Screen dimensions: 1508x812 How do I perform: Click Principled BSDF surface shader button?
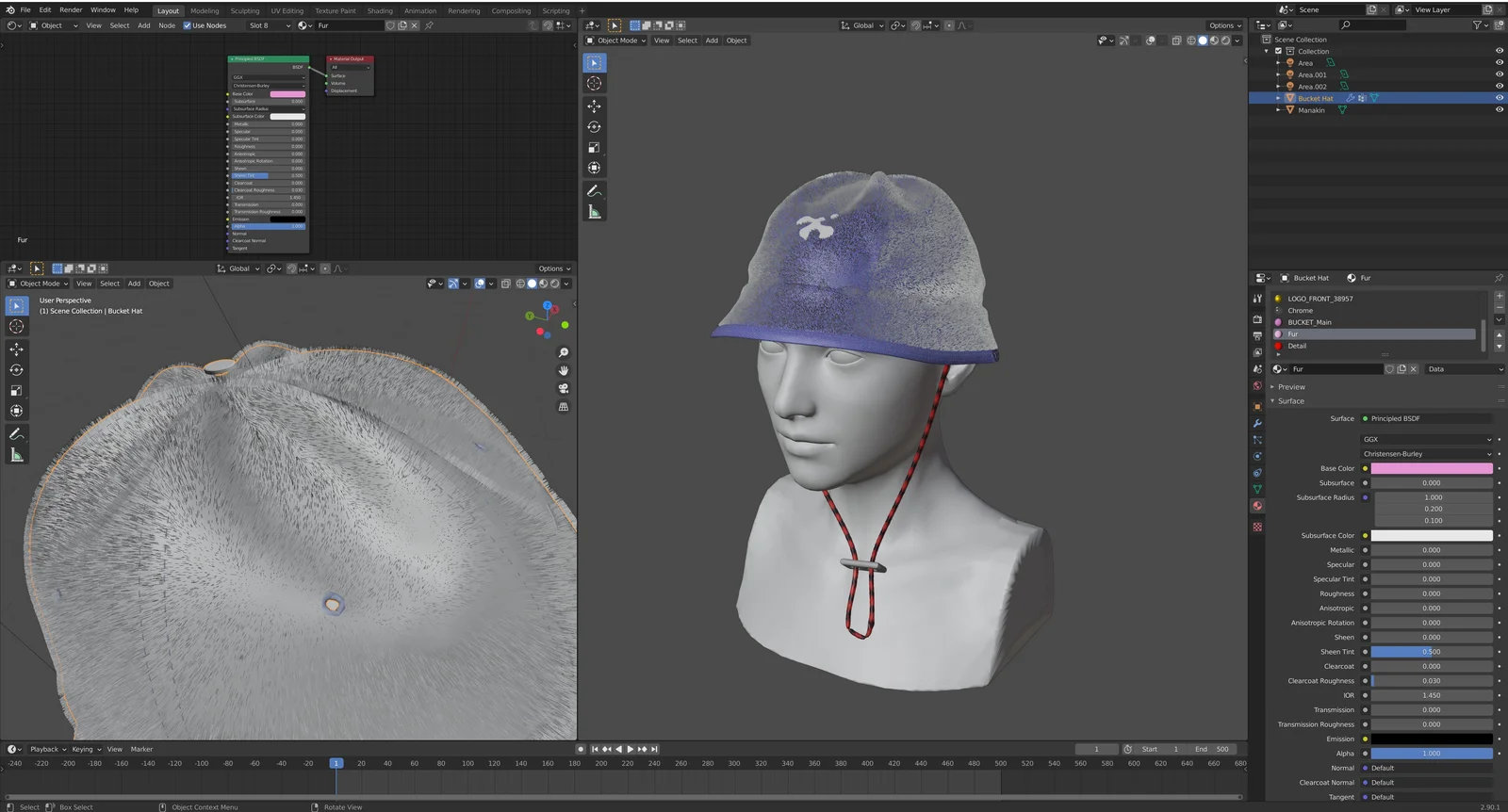[1427, 418]
